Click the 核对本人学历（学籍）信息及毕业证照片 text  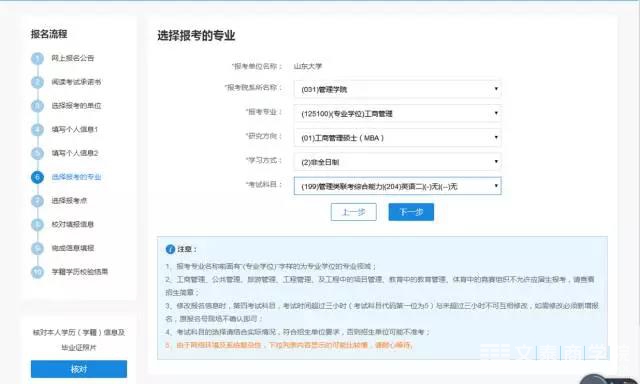pos(79,340)
